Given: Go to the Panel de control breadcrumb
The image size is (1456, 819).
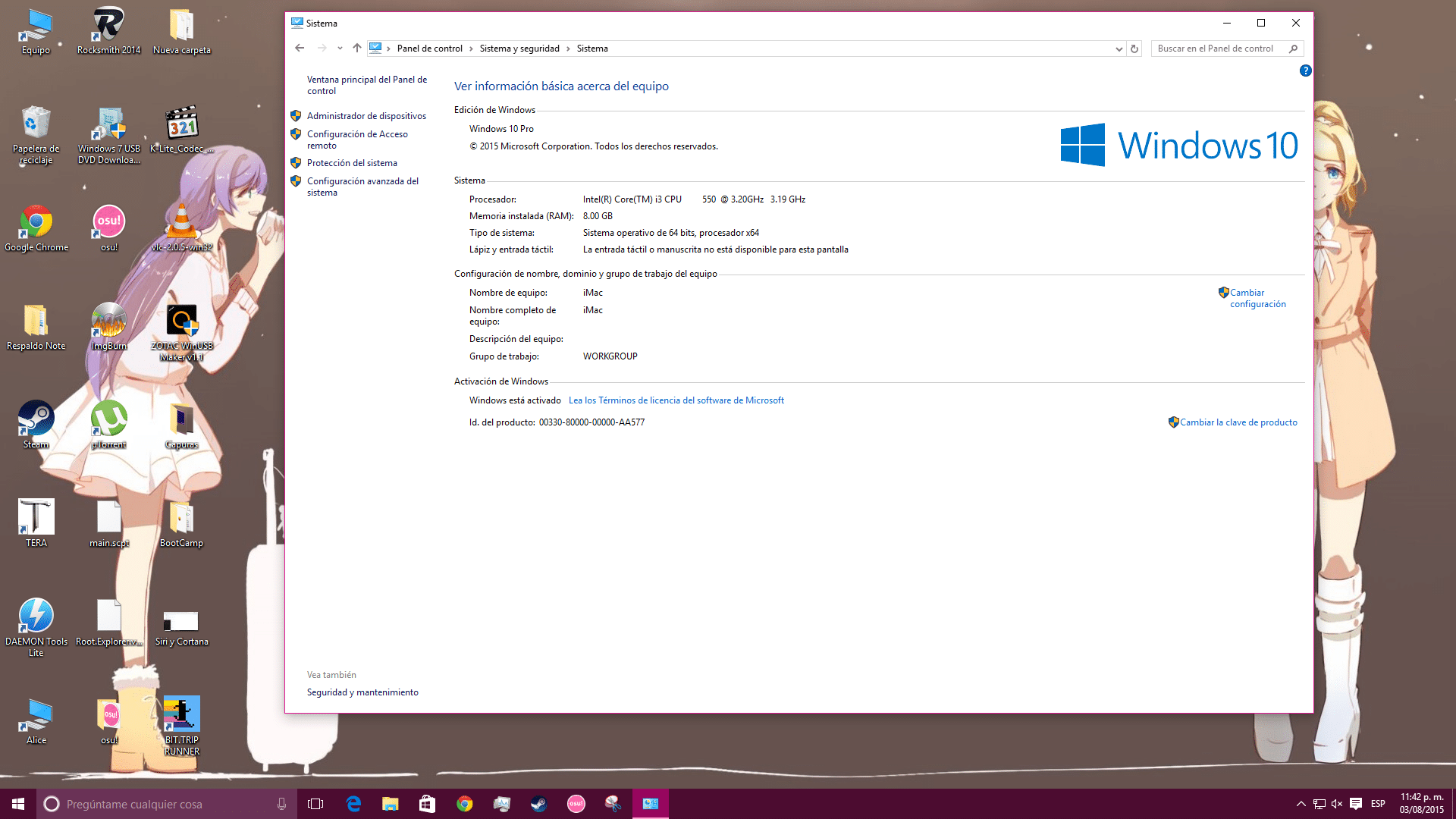Looking at the screenshot, I should tap(429, 49).
